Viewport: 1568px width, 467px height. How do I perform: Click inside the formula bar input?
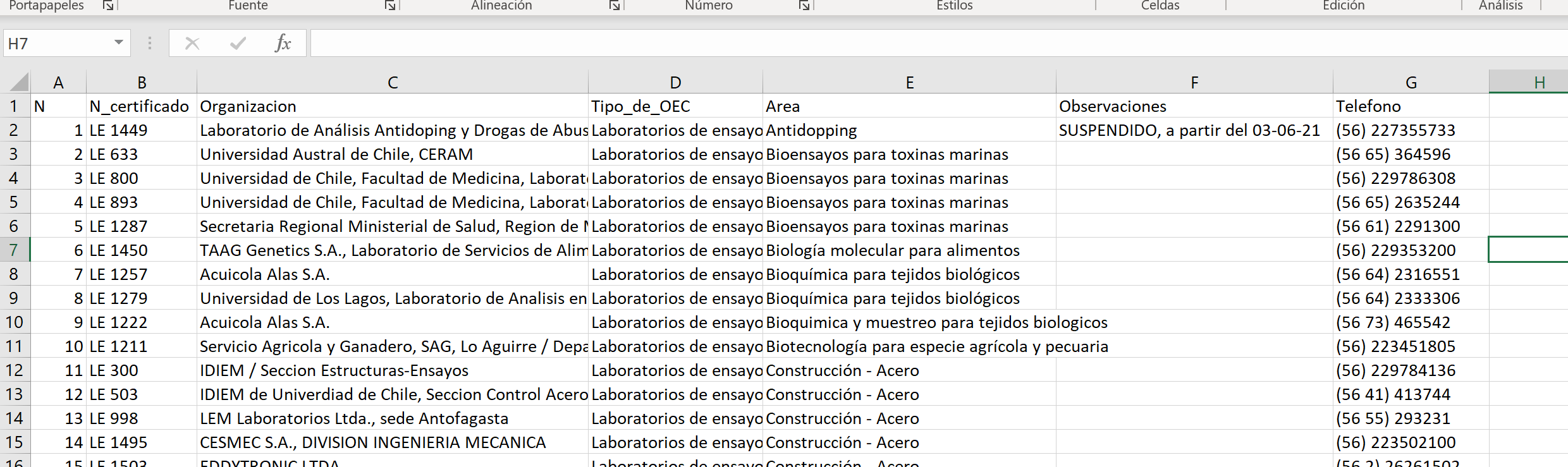tap(939, 43)
